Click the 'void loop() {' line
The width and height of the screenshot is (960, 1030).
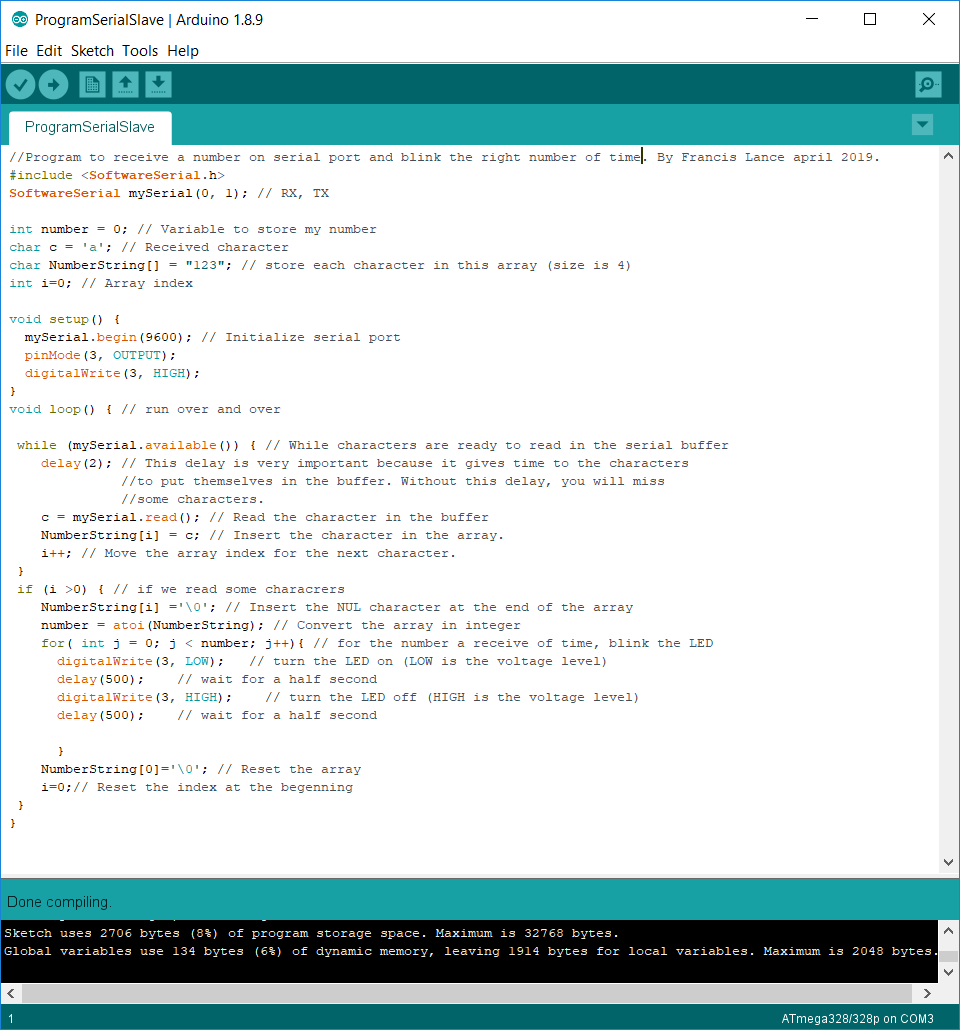145,409
